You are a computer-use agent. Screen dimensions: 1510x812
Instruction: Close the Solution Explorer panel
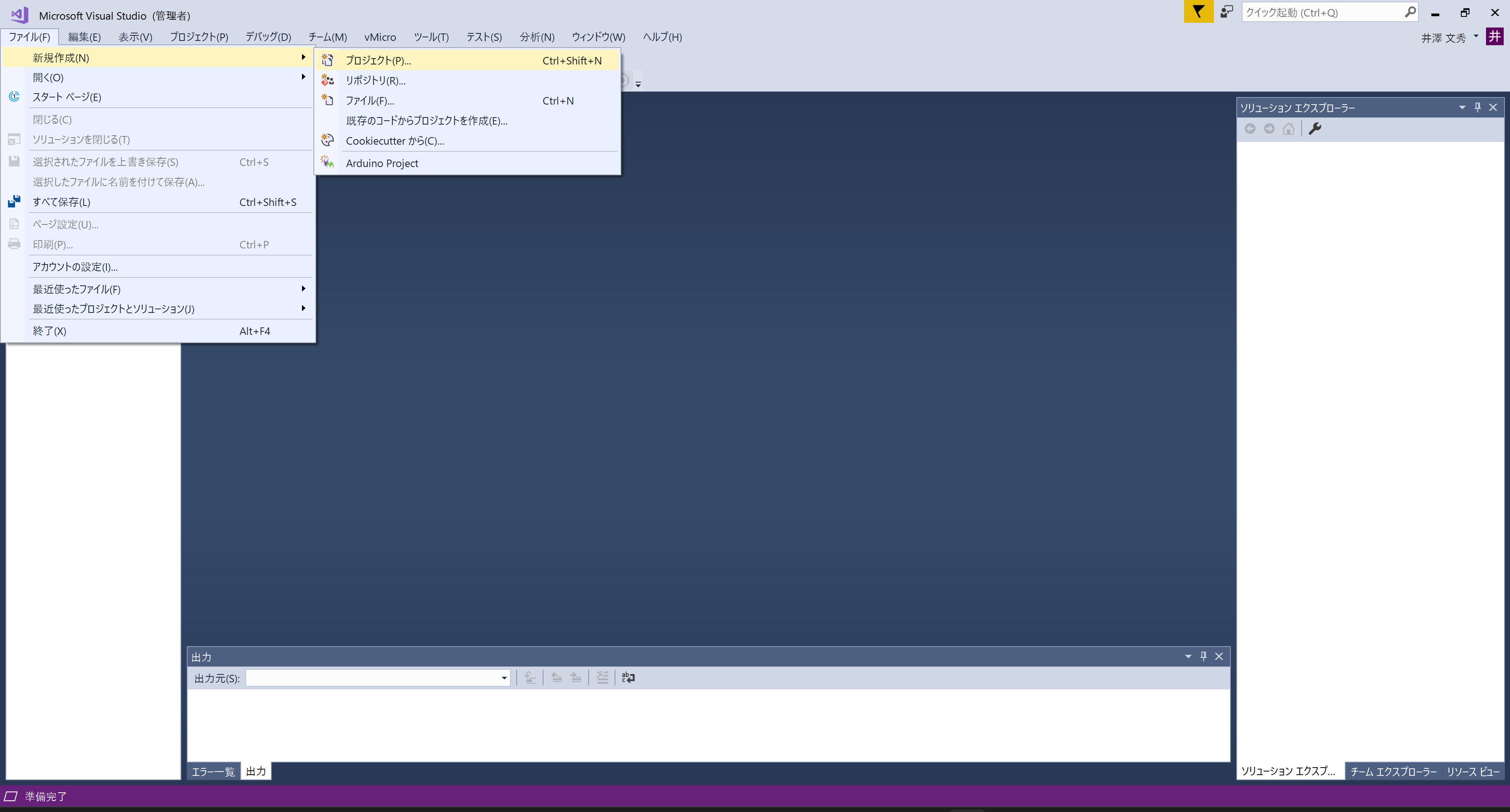point(1493,107)
